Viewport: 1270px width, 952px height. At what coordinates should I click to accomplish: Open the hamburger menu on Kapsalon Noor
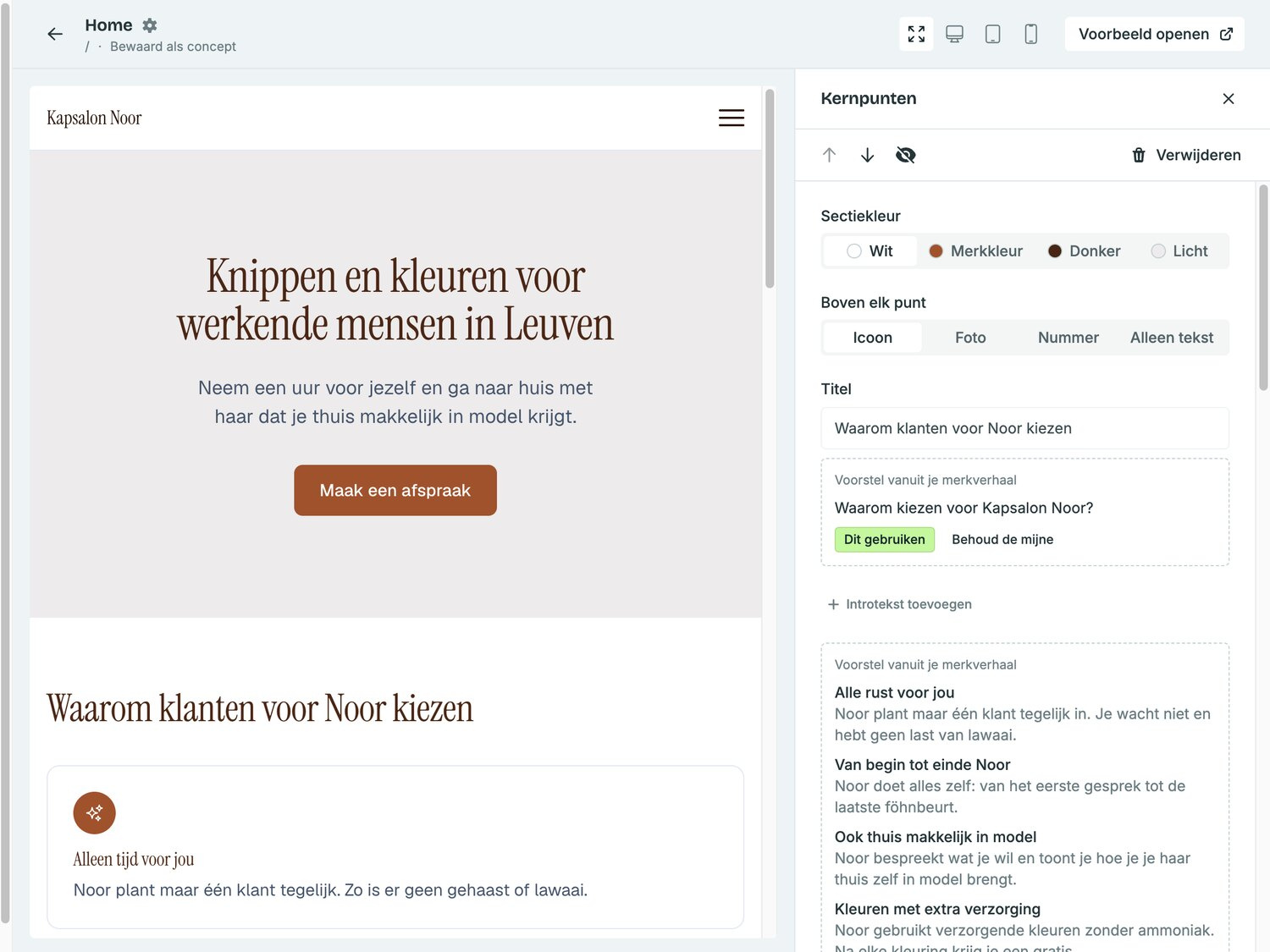732,118
